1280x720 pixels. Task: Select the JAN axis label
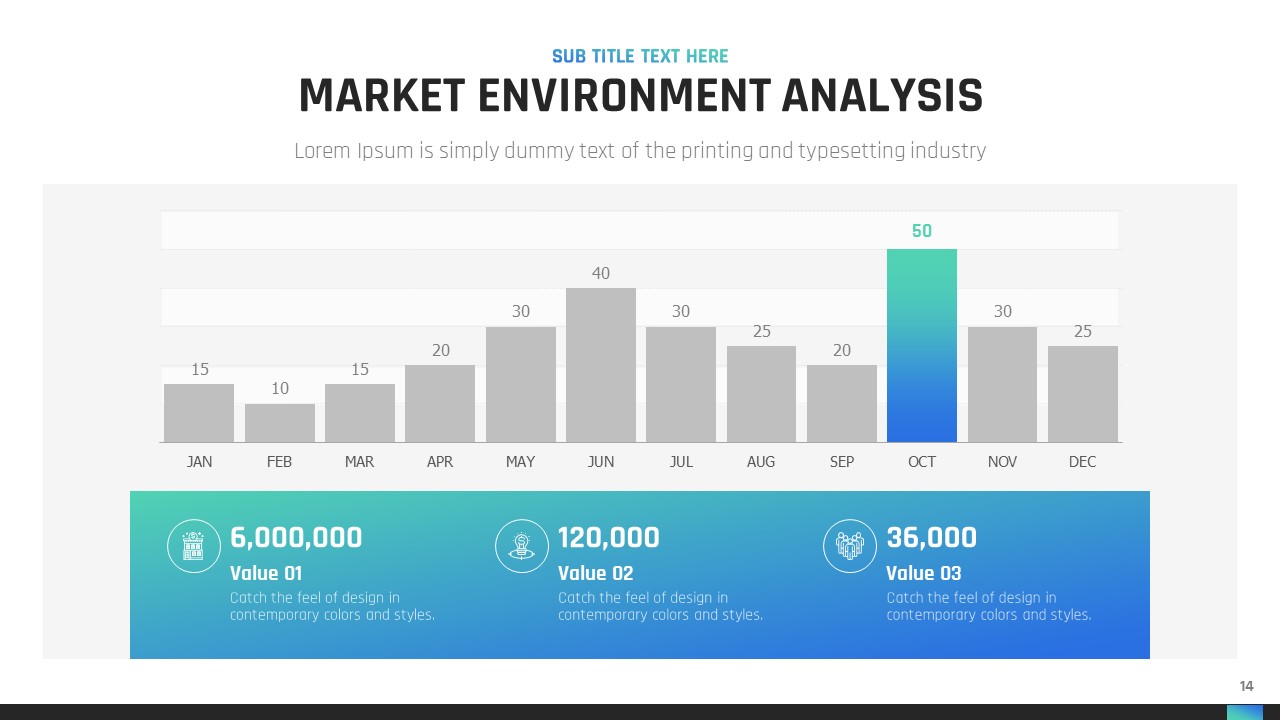tap(199, 462)
